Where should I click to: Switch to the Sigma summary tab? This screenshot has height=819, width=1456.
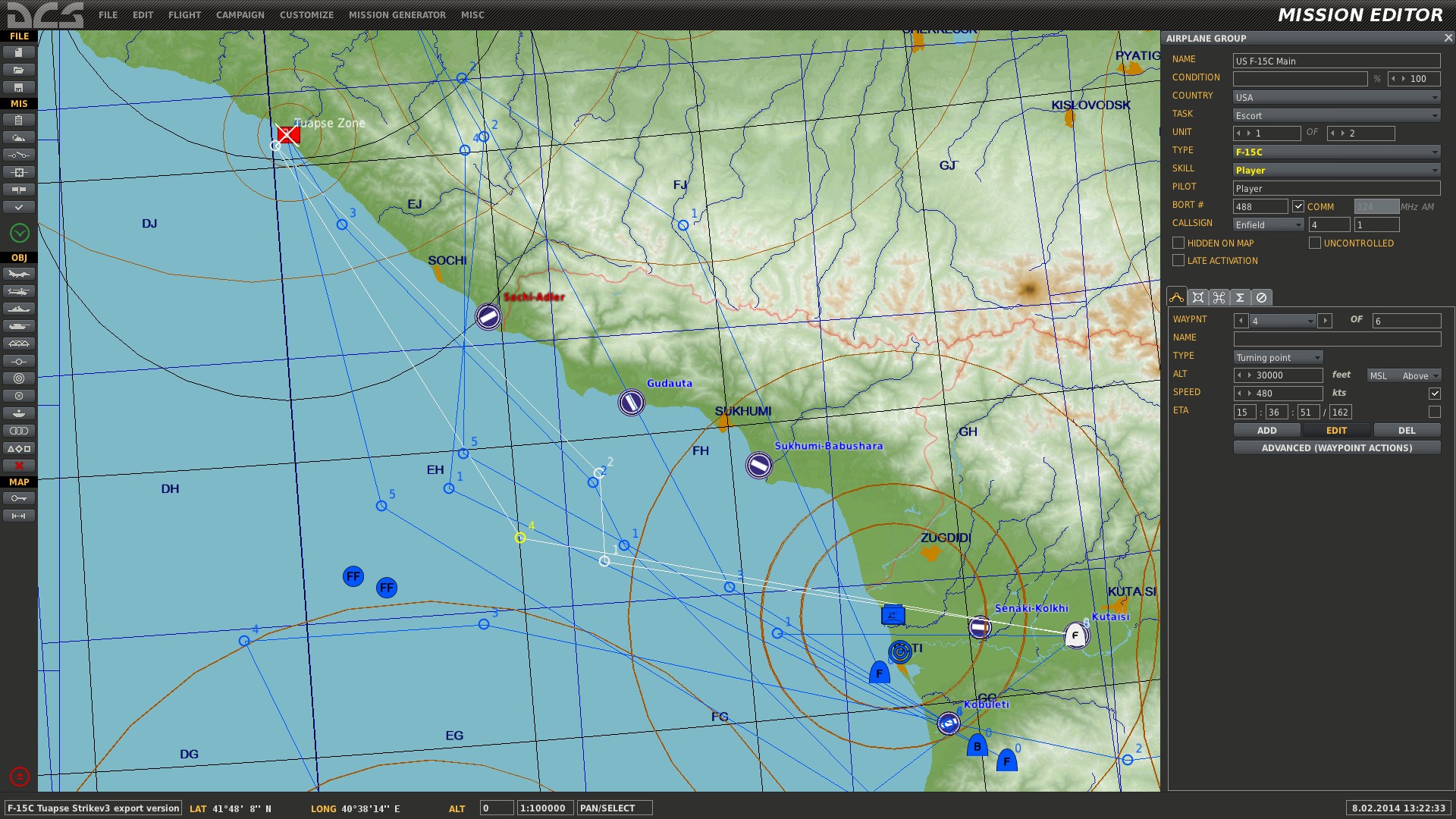[x=1240, y=297]
